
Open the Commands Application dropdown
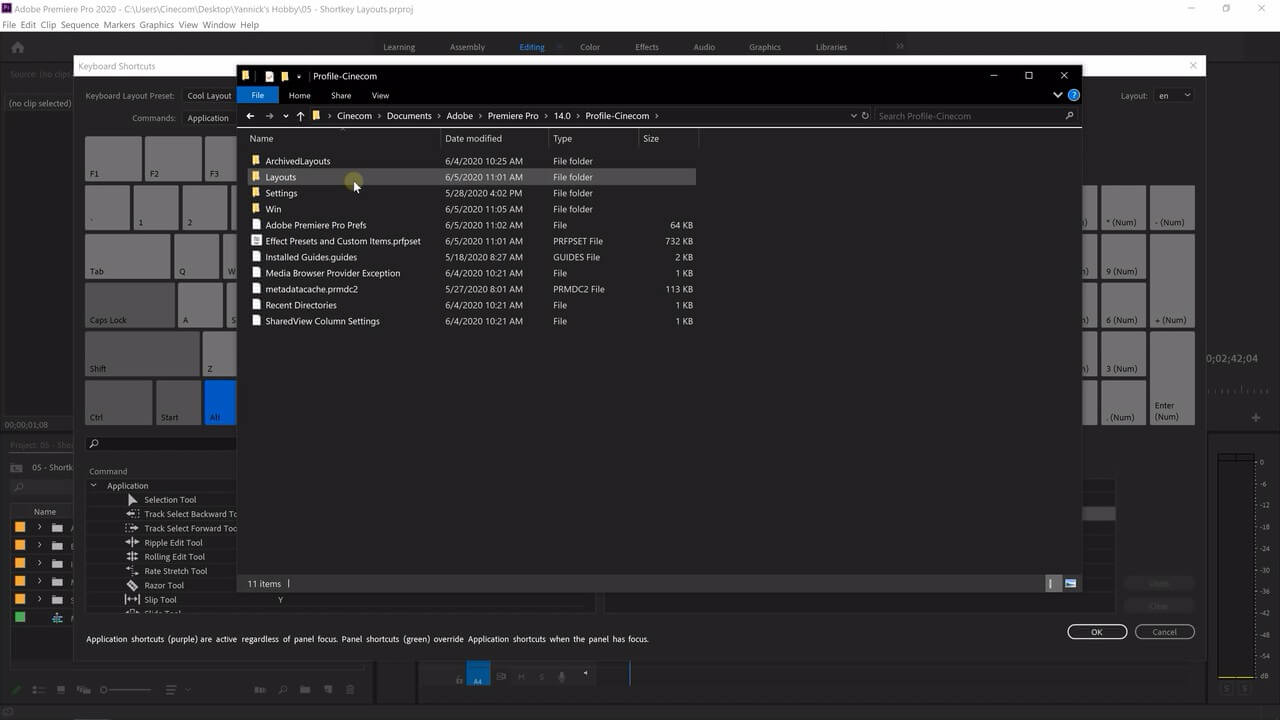[x=208, y=118]
